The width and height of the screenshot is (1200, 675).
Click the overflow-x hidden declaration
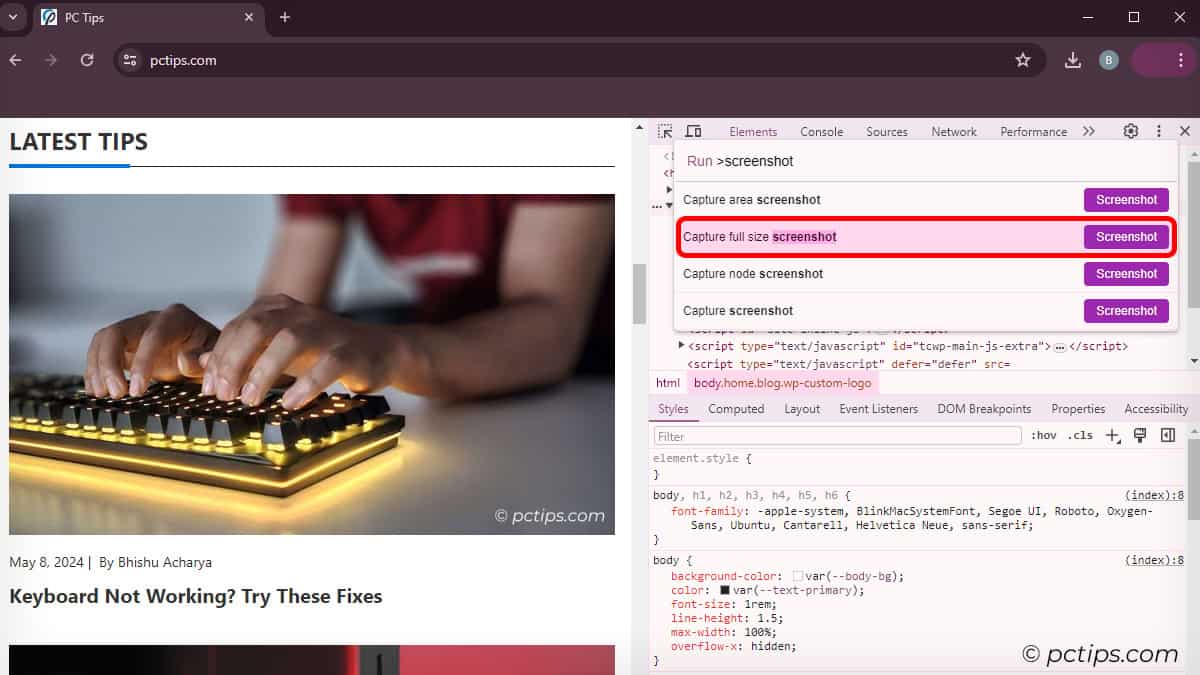(x=734, y=647)
